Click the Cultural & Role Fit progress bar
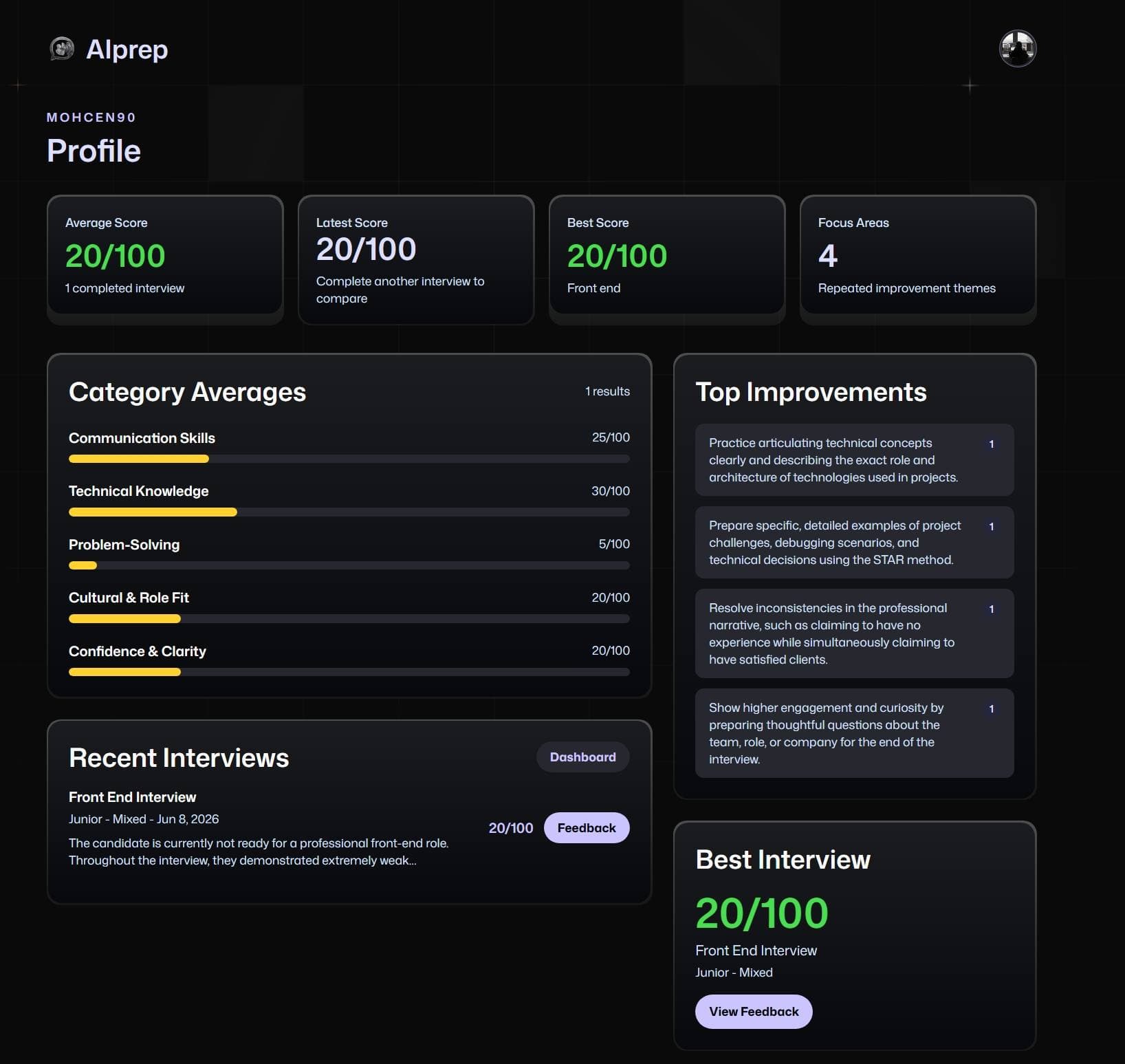This screenshot has height=1064, width=1125. point(349,618)
